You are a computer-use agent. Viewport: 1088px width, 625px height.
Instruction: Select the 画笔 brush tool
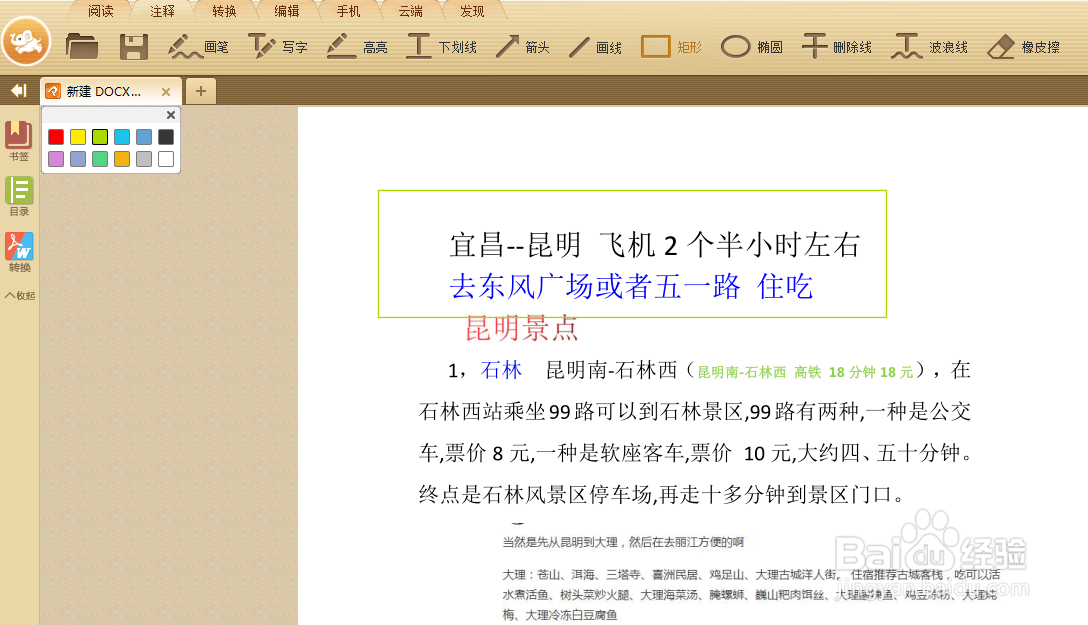point(198,46)
